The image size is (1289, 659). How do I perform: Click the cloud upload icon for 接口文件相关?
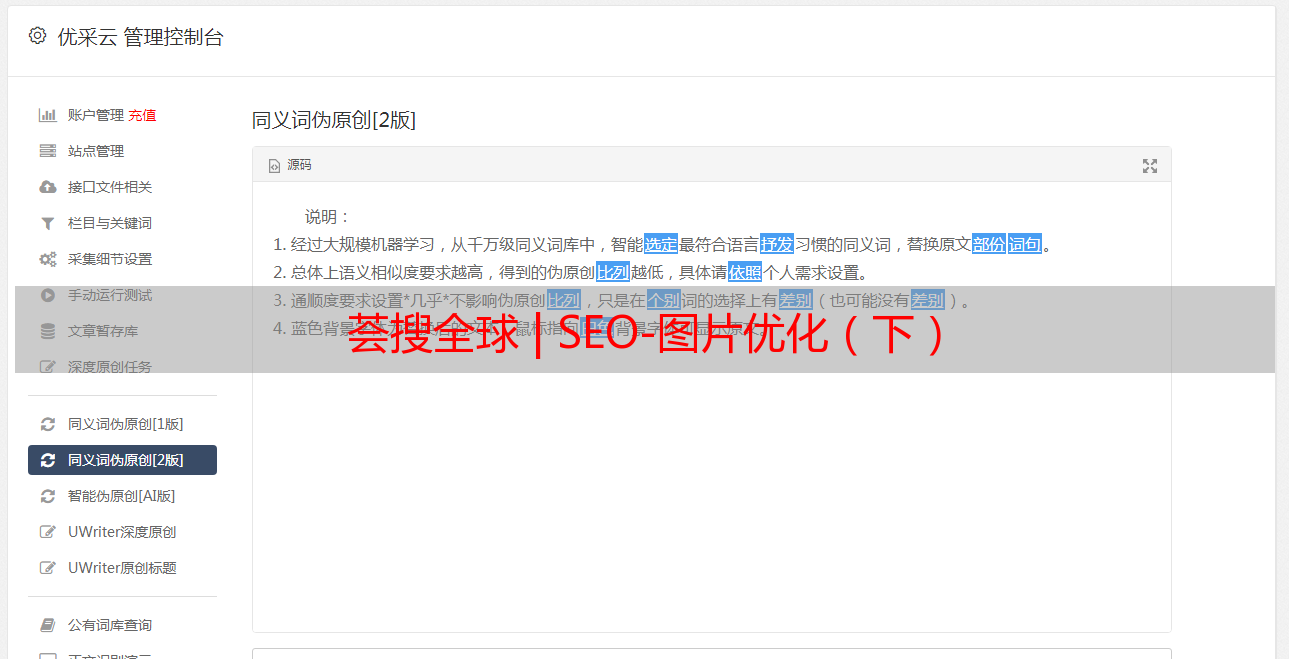click(47, 187)
